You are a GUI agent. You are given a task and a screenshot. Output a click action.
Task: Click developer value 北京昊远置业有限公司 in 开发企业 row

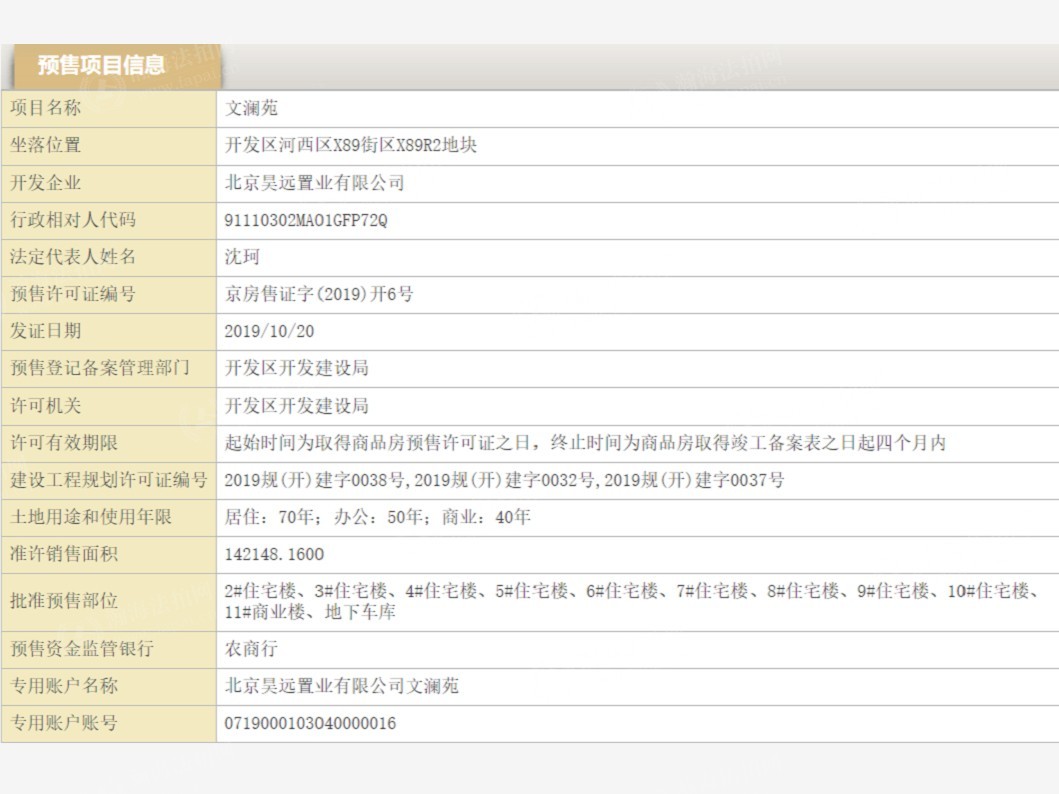point(314,182)
